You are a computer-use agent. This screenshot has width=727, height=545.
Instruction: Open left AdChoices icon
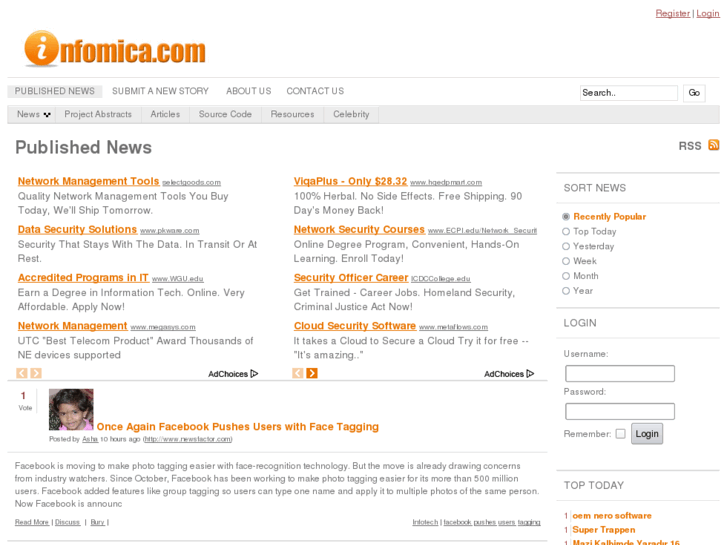pos(254,373)
